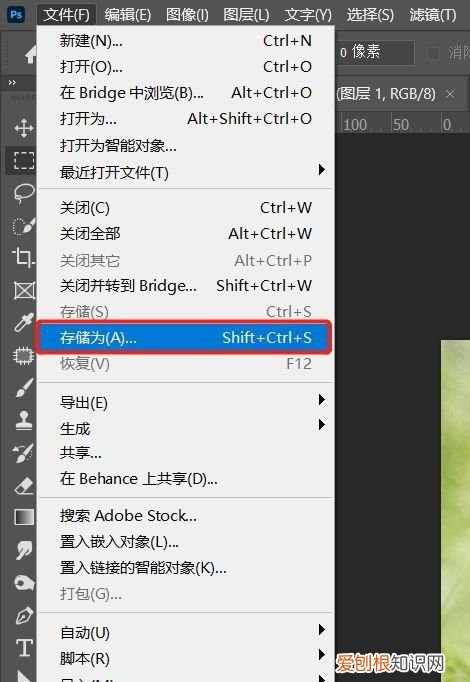
Task: Choose 关闭全部 menu entry
Action: (186, 234)
